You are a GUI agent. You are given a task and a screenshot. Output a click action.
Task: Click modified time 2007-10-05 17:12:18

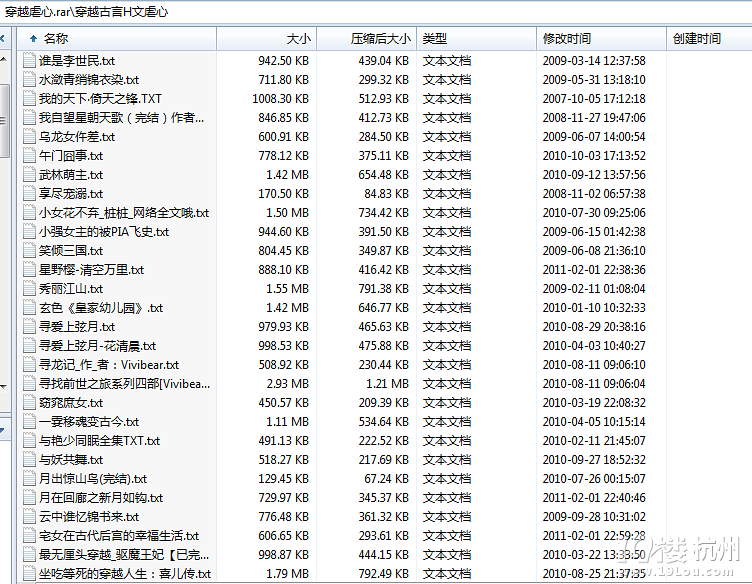pos(594,99)
